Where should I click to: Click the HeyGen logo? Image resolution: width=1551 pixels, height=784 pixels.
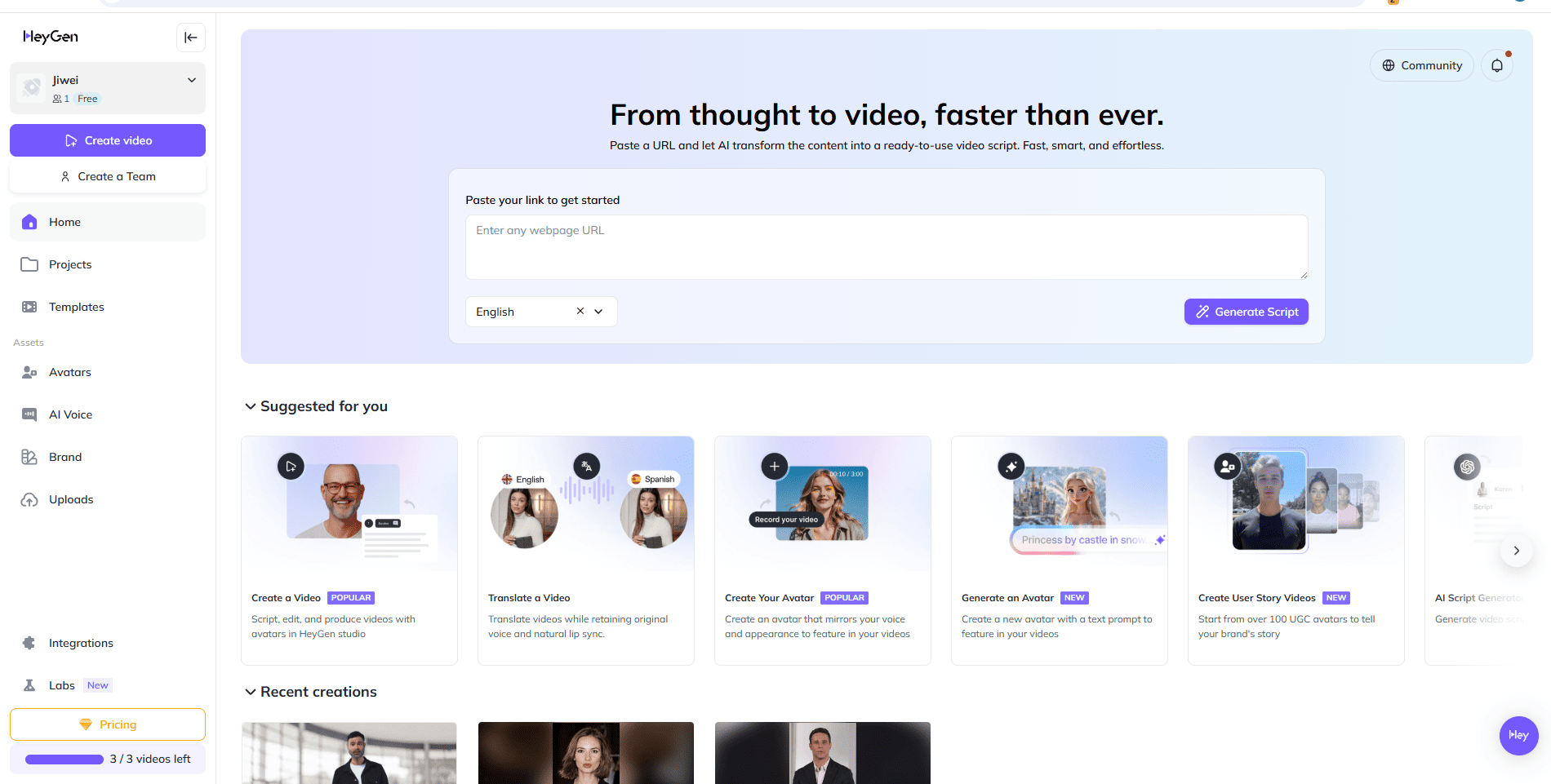click(x=51, y=37)
